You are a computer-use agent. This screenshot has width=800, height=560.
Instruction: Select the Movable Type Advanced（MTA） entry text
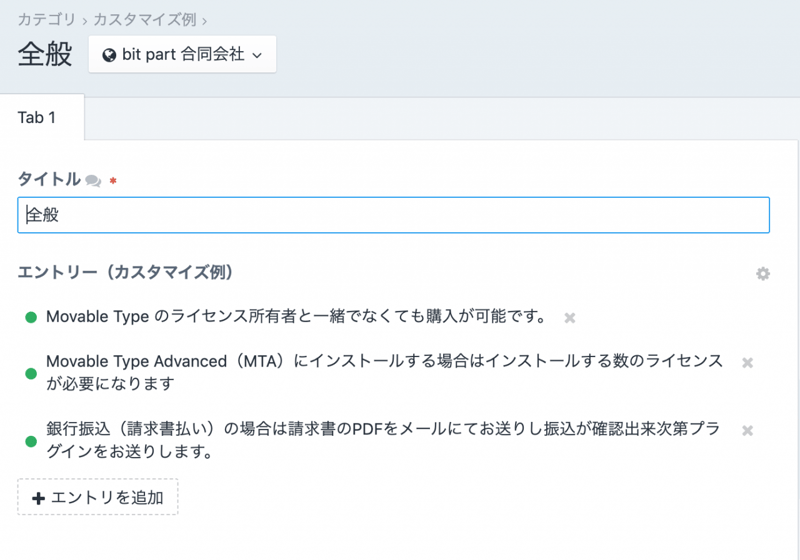384,372
